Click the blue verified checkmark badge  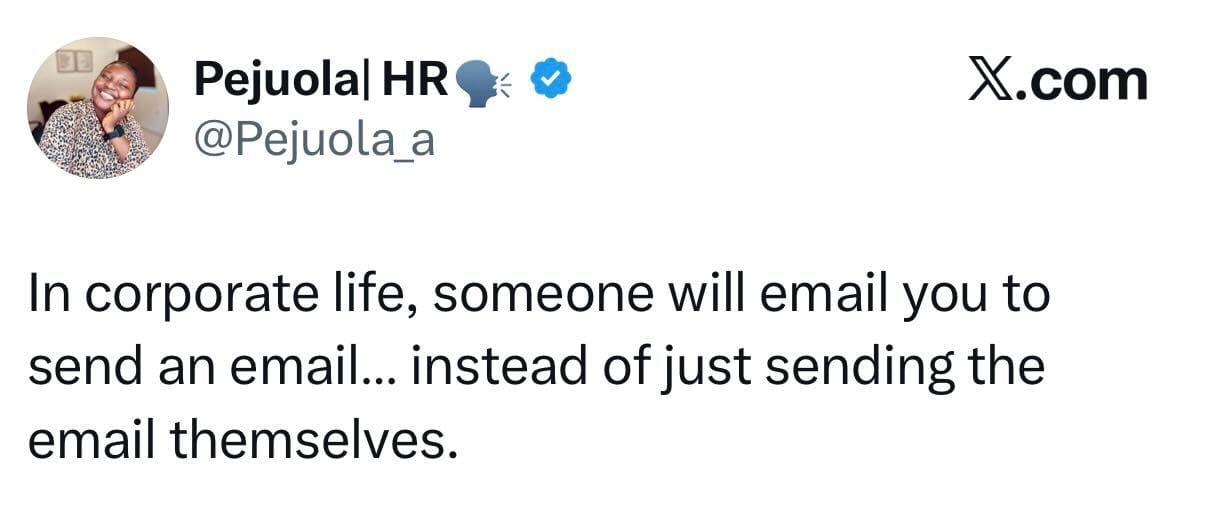[548, 78]
